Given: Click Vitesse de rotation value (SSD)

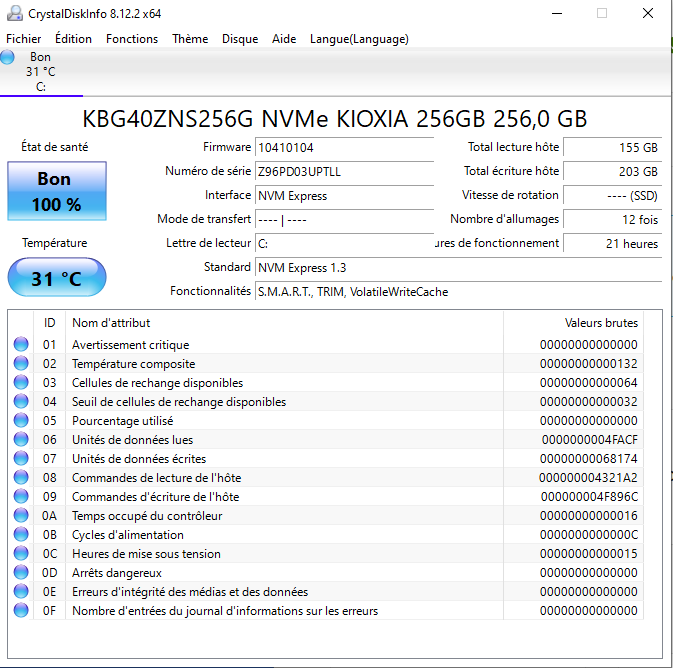Looking at the screenshot, I should [612, 196].
